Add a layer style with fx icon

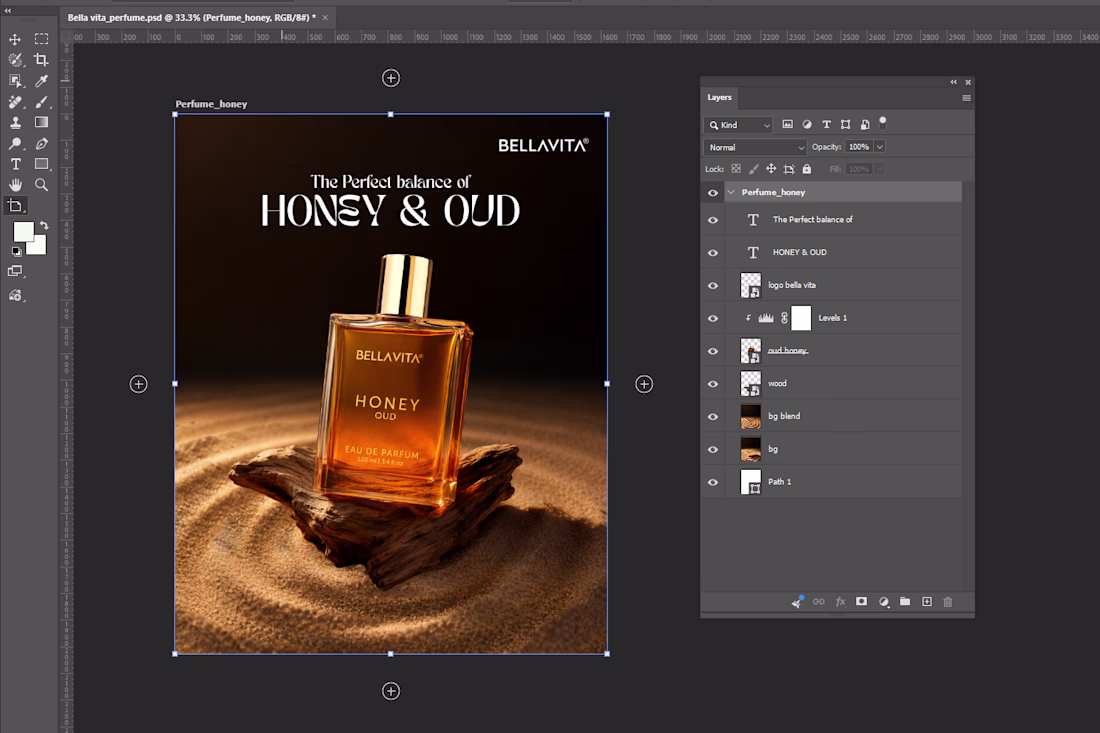point(840,602)
